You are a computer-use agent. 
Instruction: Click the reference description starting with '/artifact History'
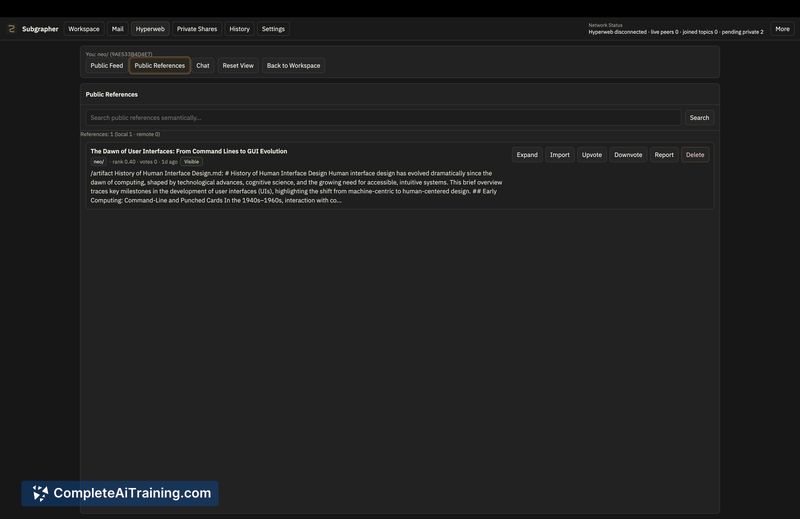point(296,187)
